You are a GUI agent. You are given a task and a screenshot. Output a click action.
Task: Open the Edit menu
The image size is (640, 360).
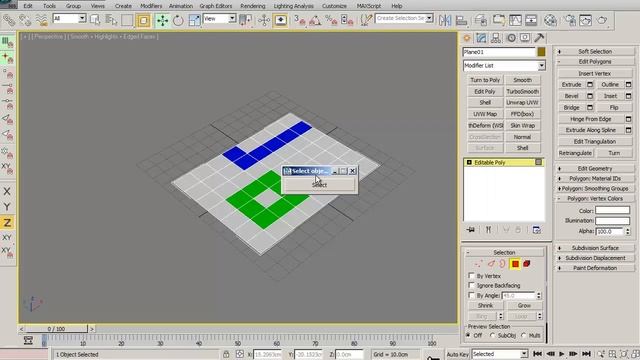click(x=28, y=6)
